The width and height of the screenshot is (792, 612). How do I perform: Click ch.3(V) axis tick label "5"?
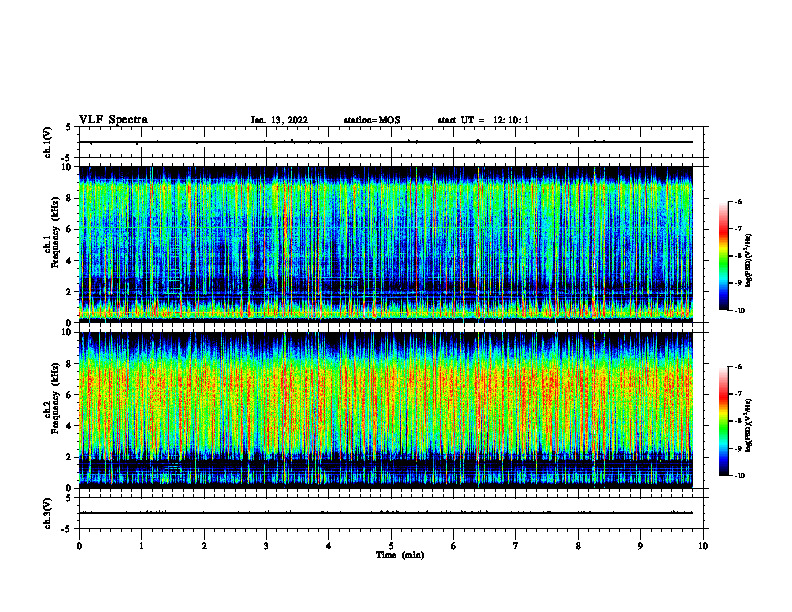[68, 498]
